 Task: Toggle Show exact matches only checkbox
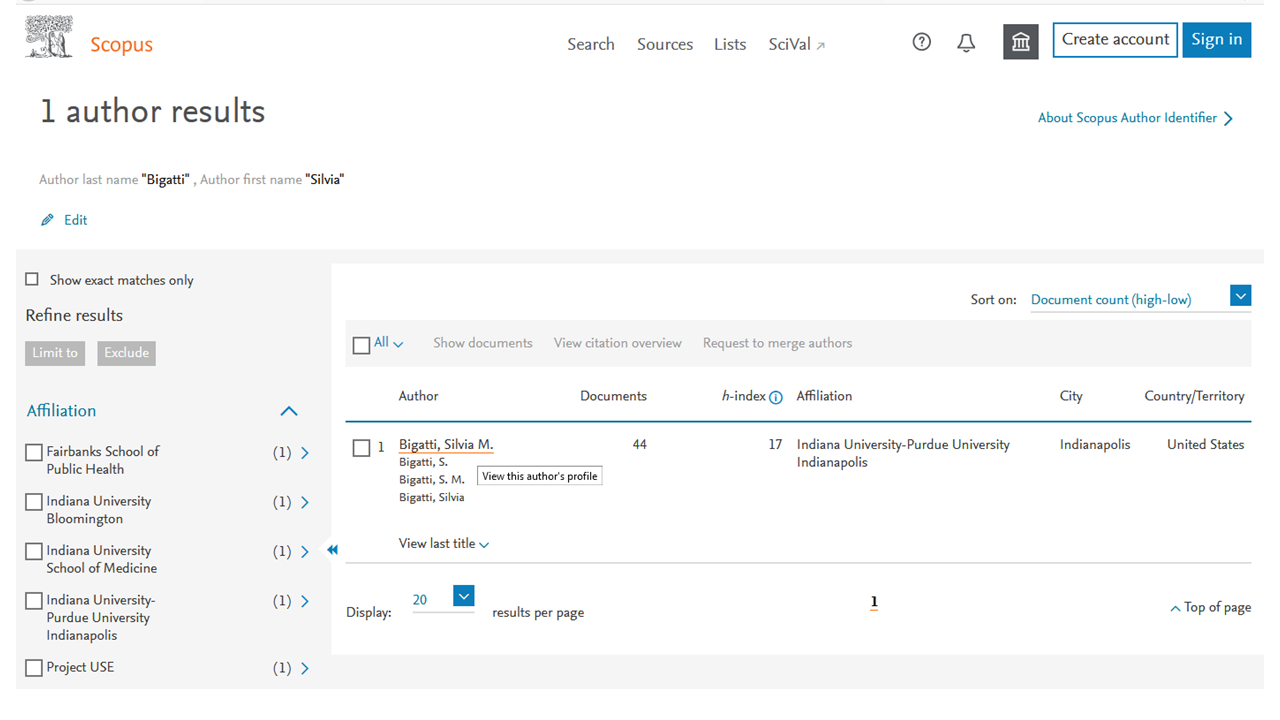pos(32,280)
